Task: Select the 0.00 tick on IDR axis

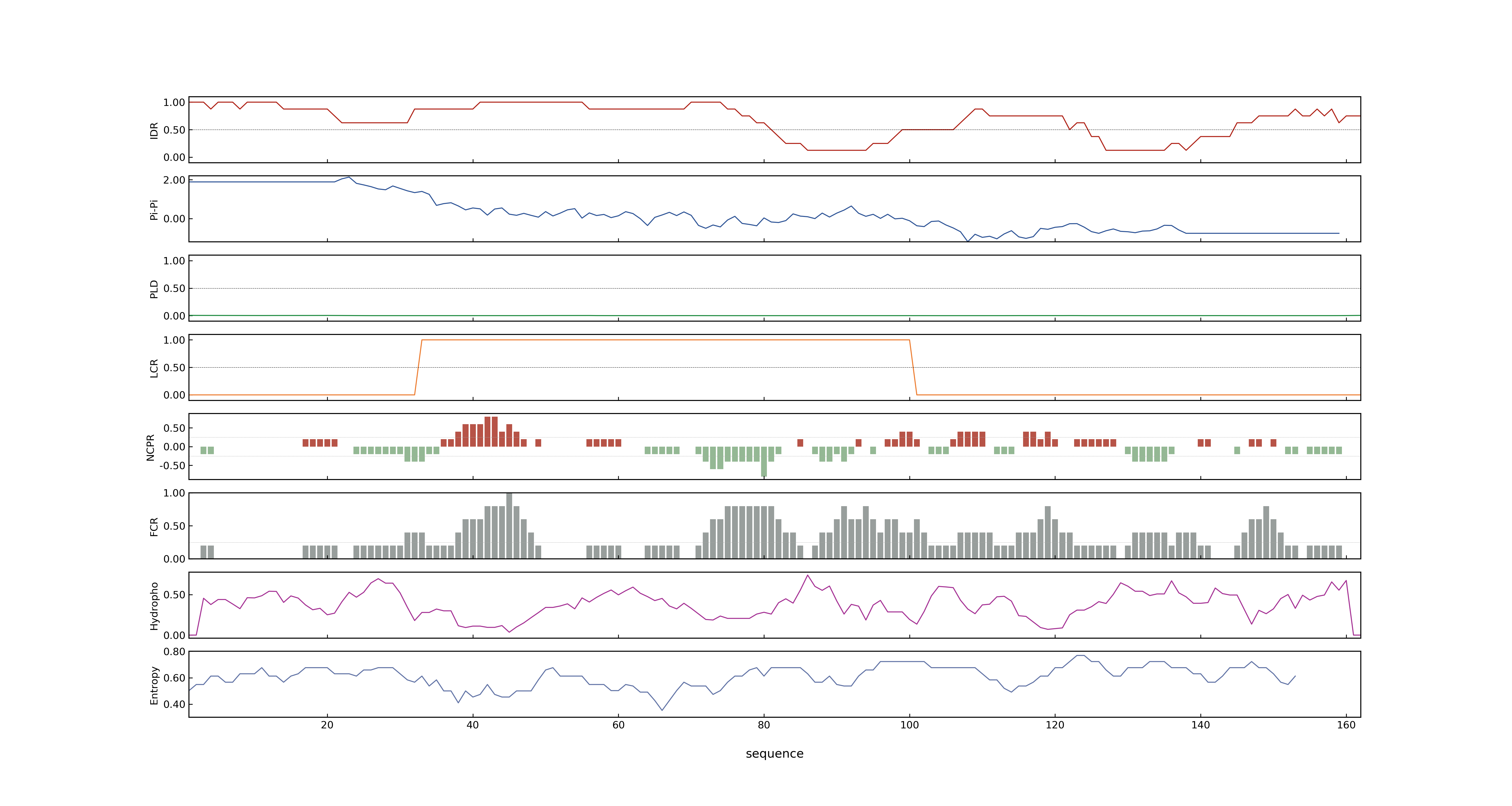Action: tap(174, 157)
